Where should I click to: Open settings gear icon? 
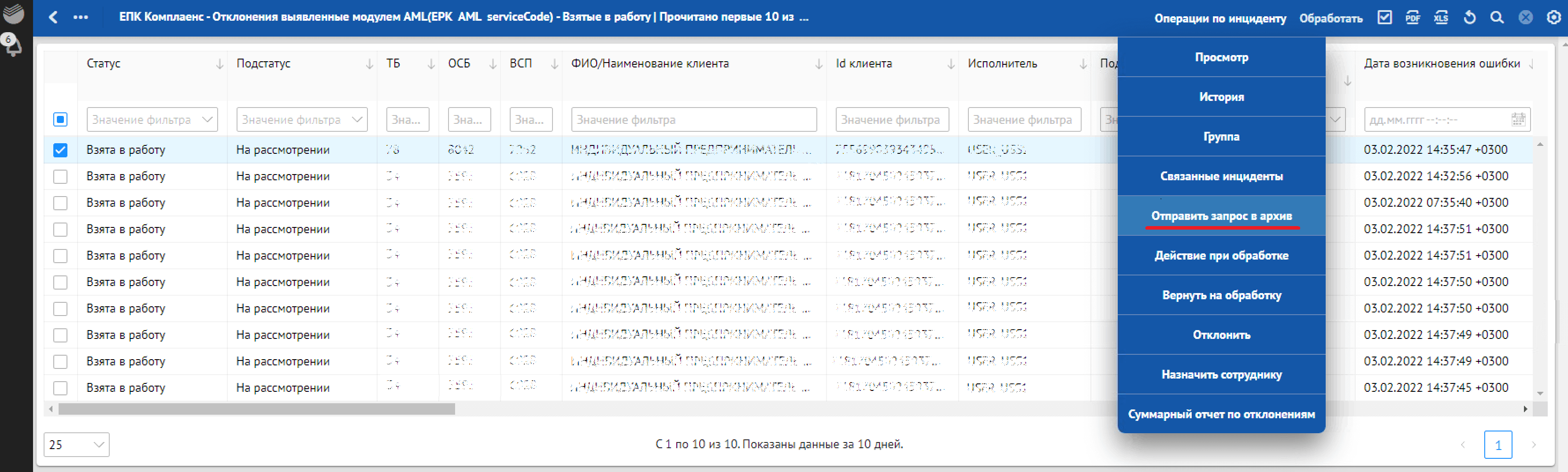[1553, 18]
